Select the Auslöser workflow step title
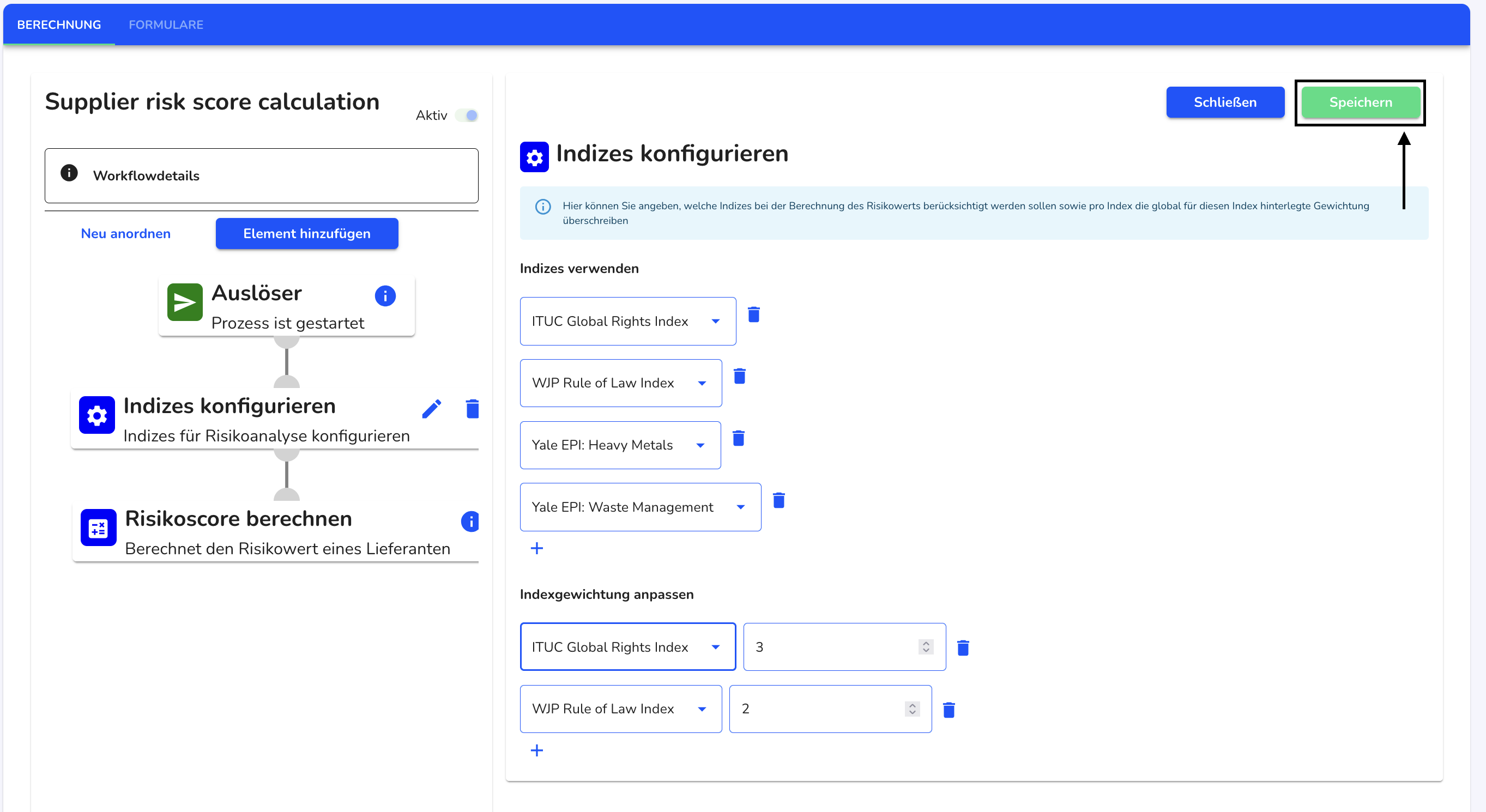The image size is (1486, 812). pos(257,293)
